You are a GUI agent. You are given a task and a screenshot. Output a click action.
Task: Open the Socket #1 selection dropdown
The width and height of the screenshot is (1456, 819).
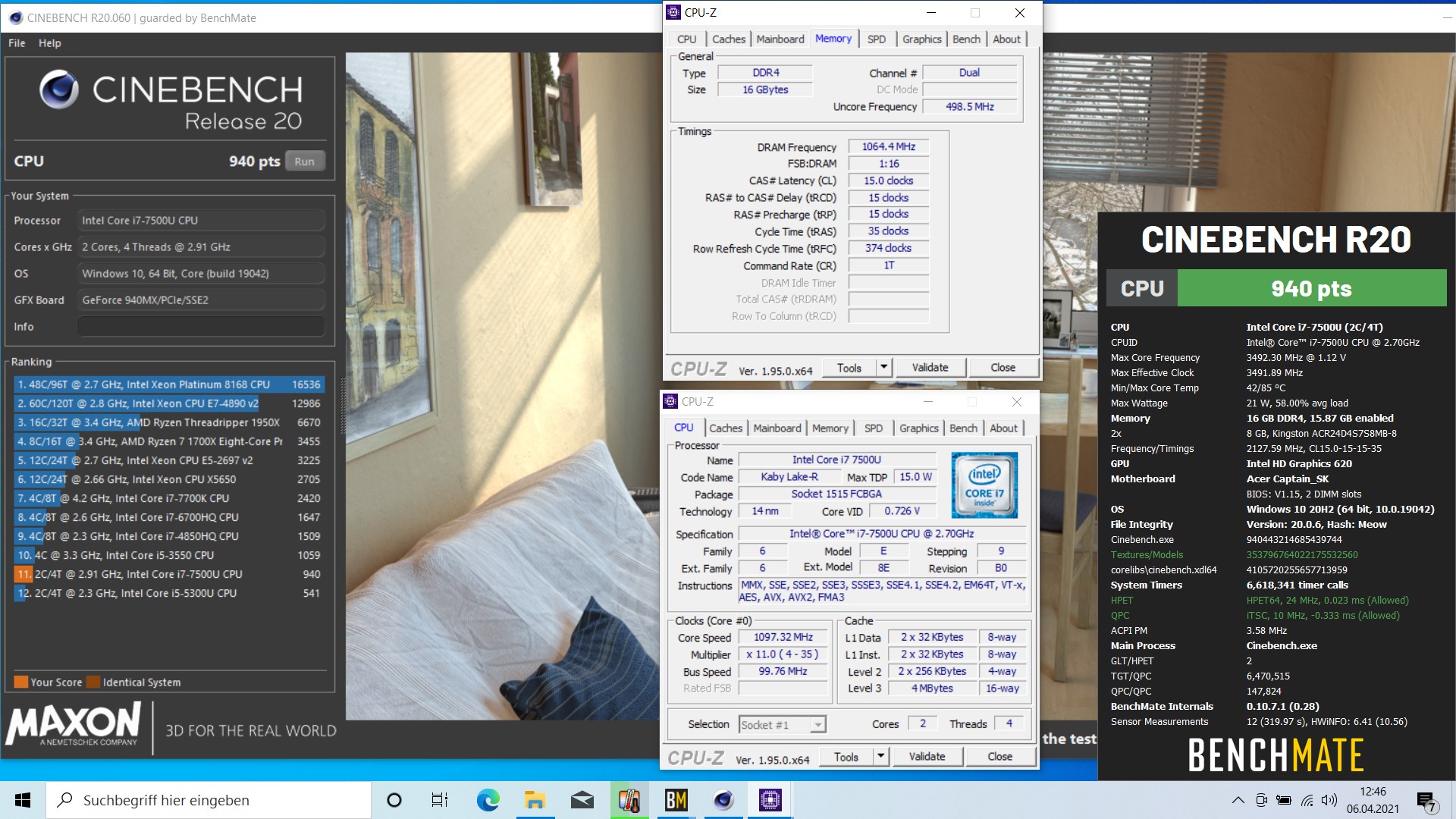click(783, 725)
